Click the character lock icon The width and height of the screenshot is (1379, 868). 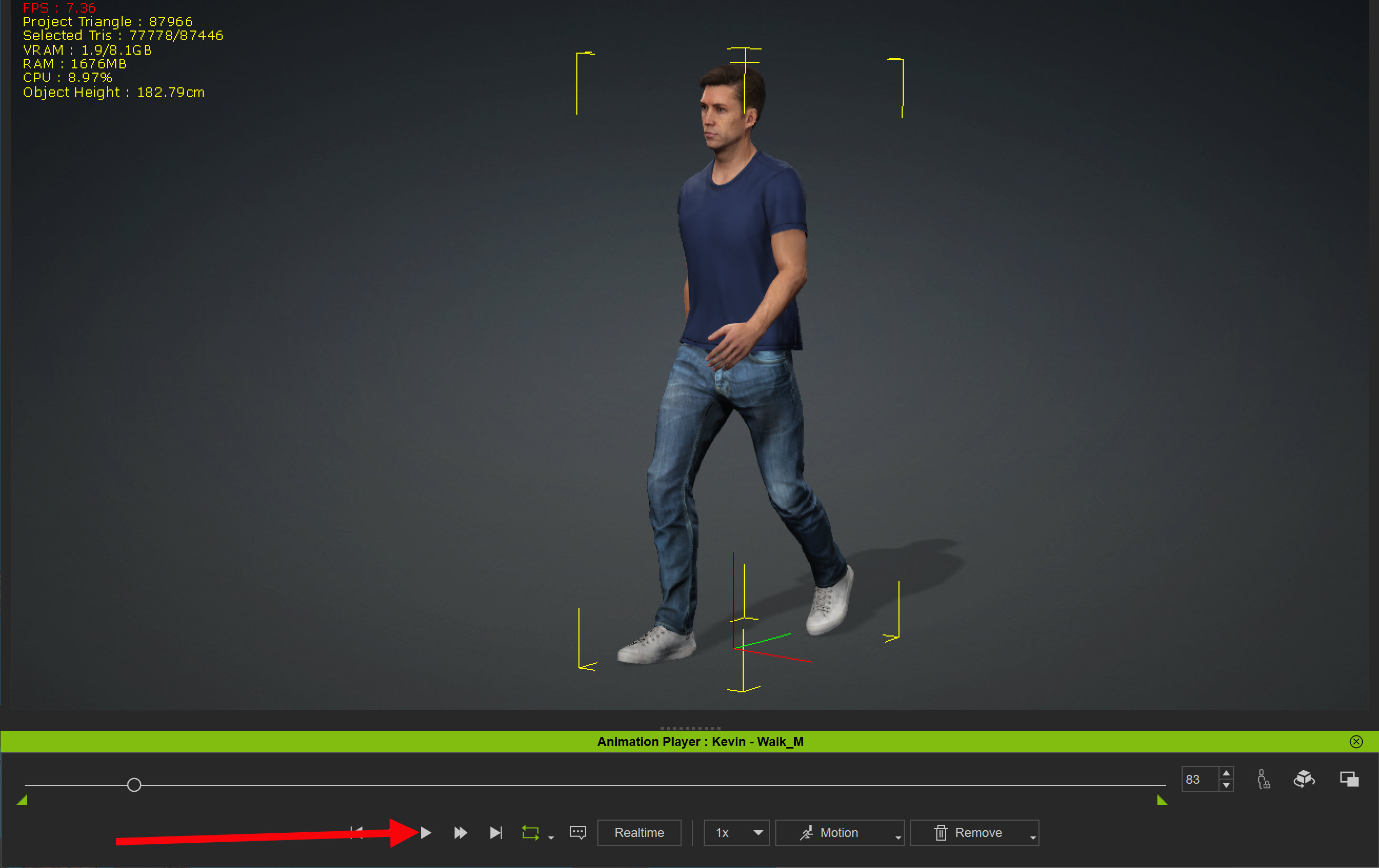[1263, 779]
